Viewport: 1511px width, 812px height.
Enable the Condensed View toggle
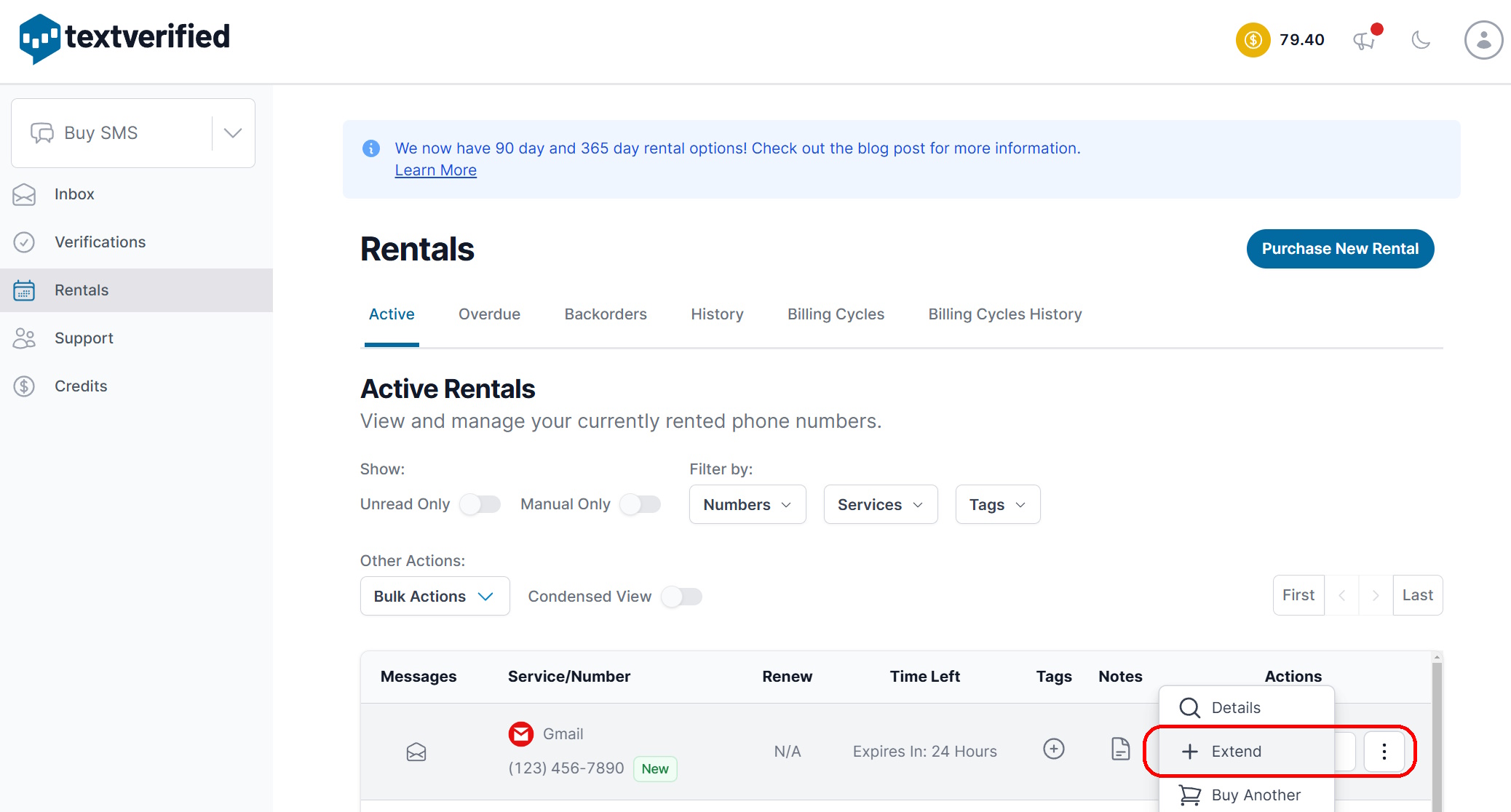tap(683, 595)
